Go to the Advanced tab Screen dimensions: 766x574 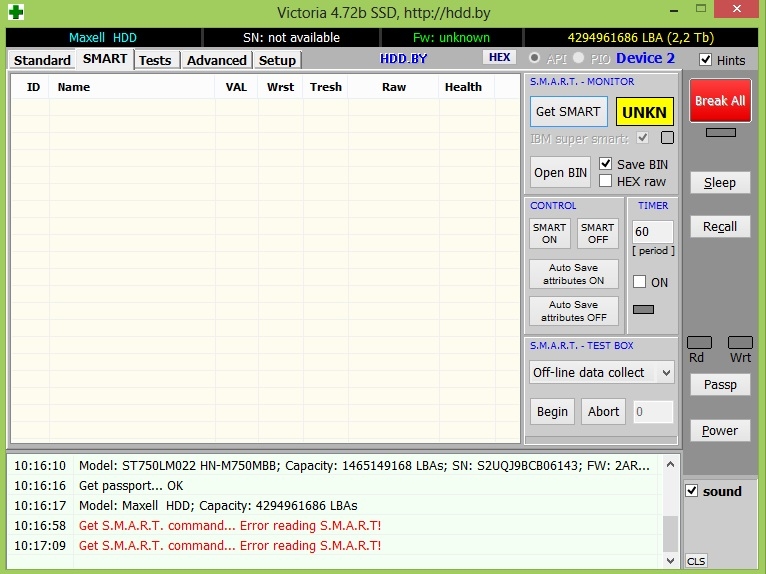click(x=216, y=60)
